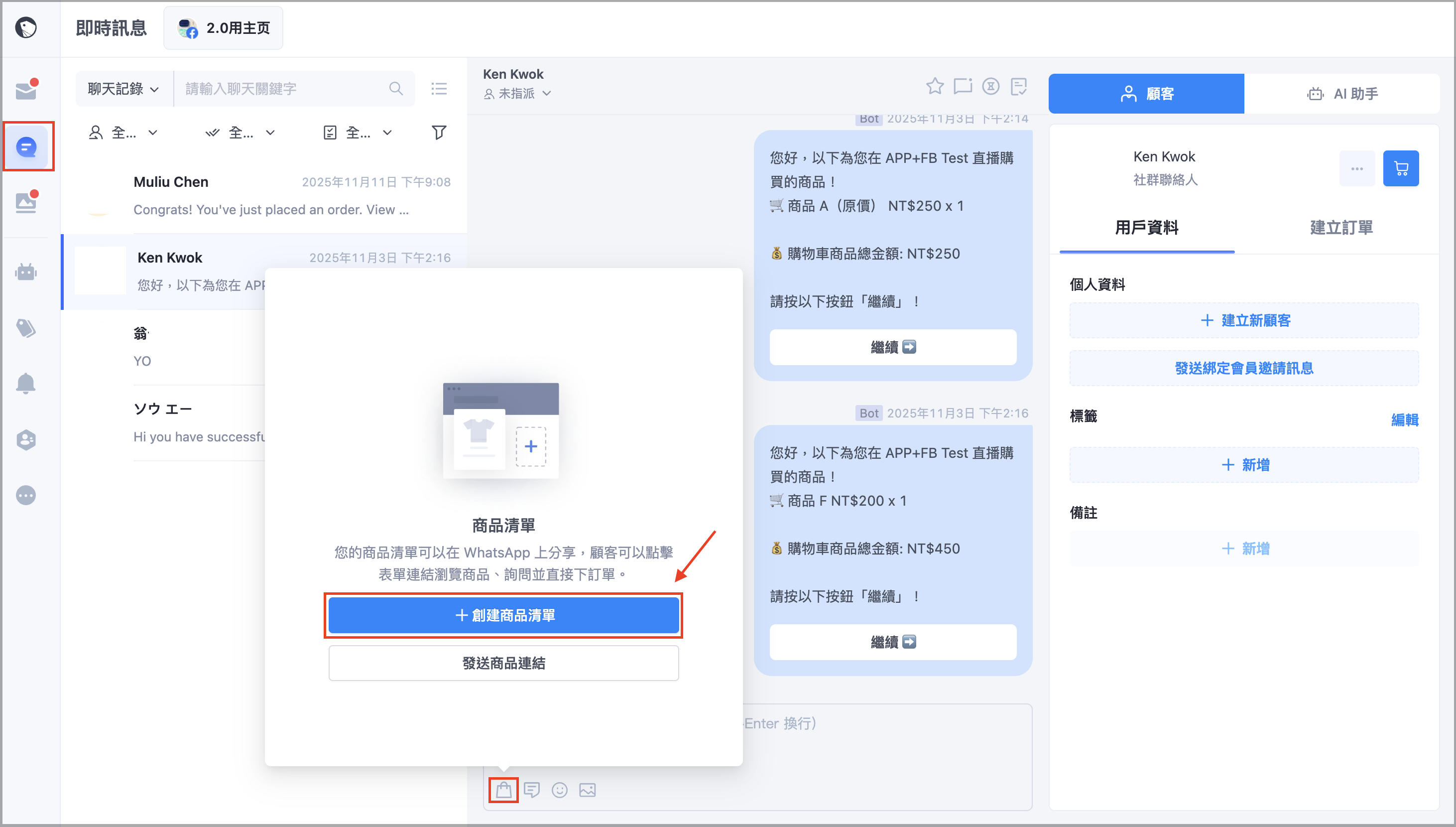Viewport: 1456px width, 827px height.
Task: Open the notifications bell sidebar icon
Action: point(26,384)
